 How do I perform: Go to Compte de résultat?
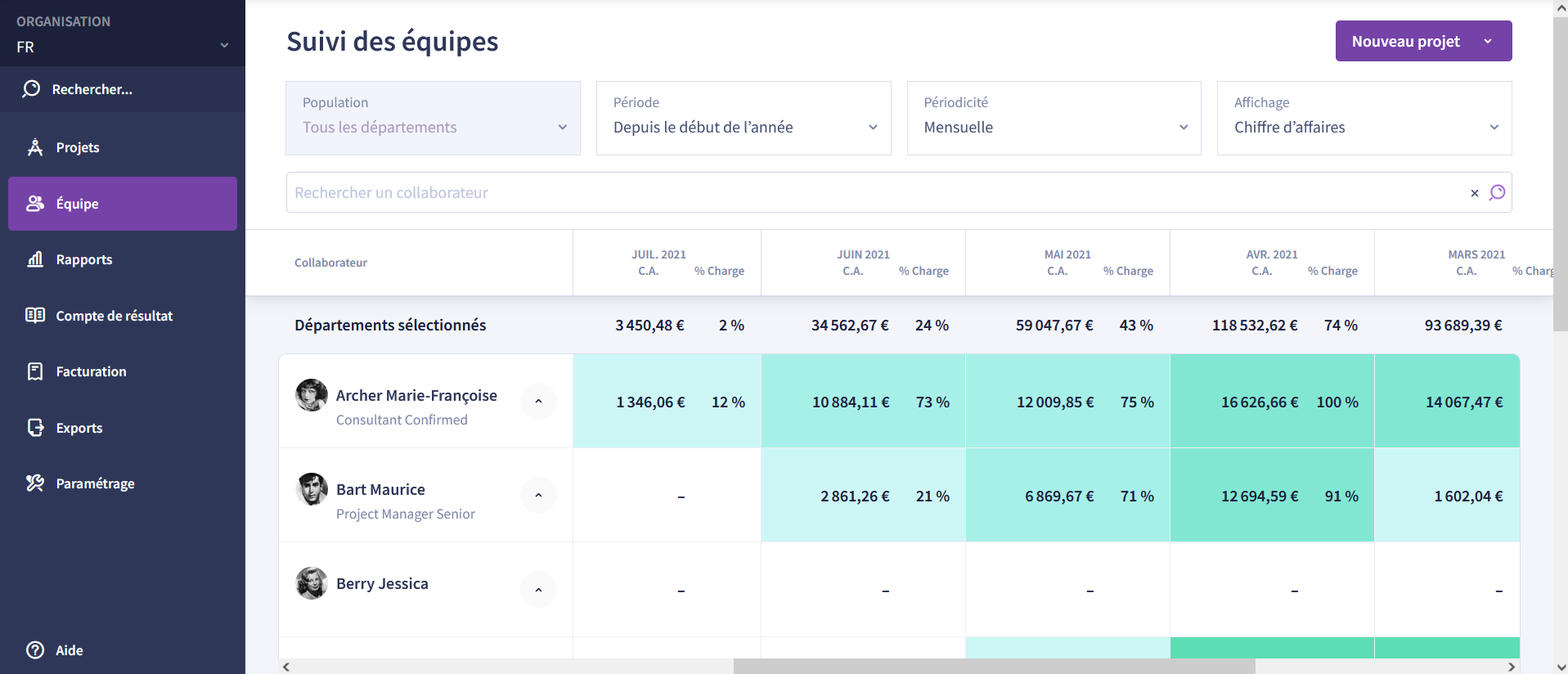123,316
